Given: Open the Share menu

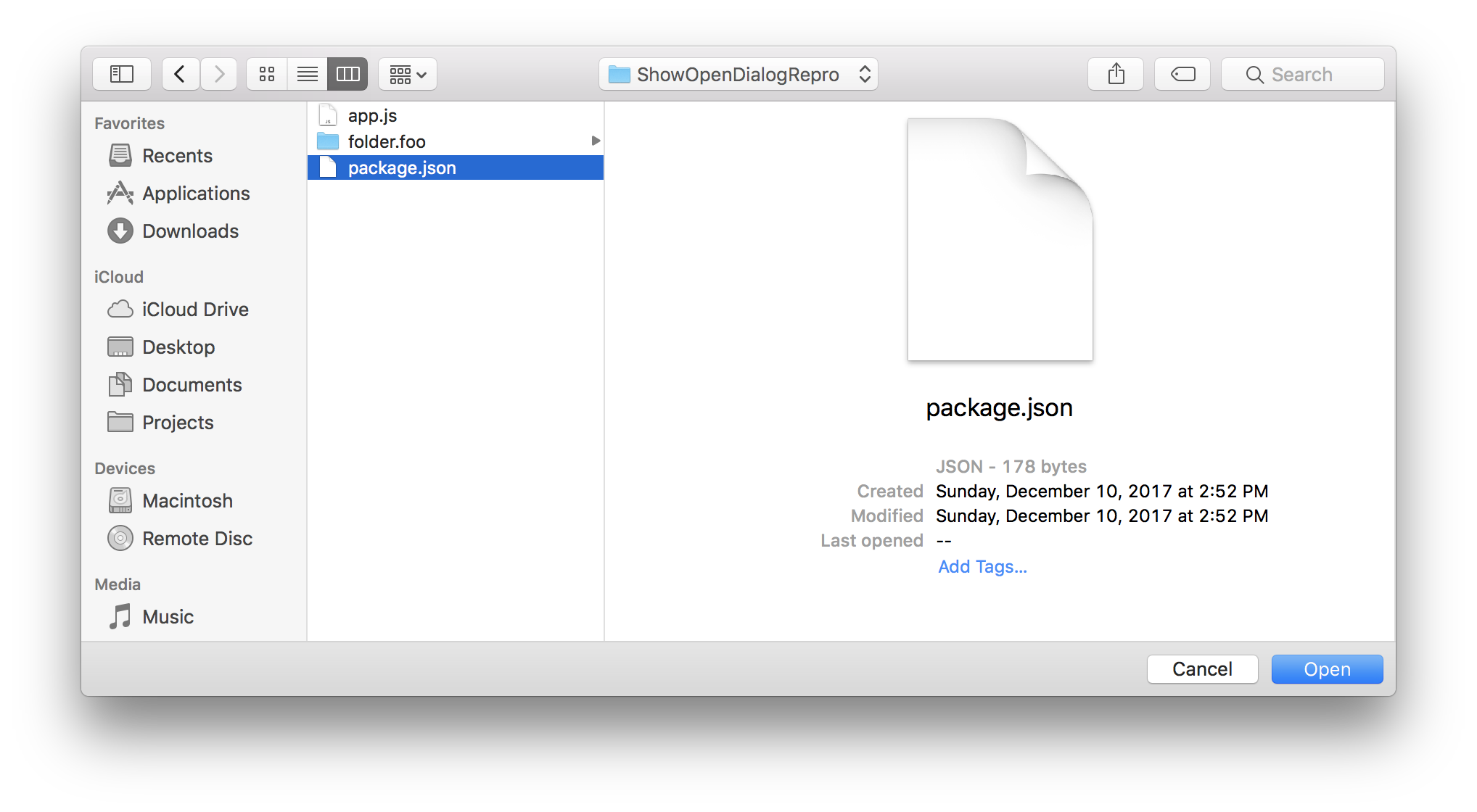Looking at the screenshot, I should point(1115,73).
